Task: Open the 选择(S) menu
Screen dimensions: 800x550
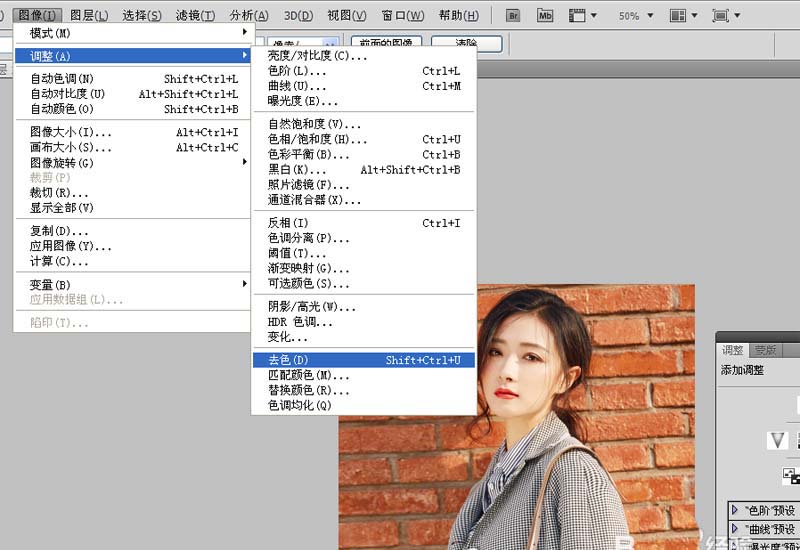Action: [141, 15]
